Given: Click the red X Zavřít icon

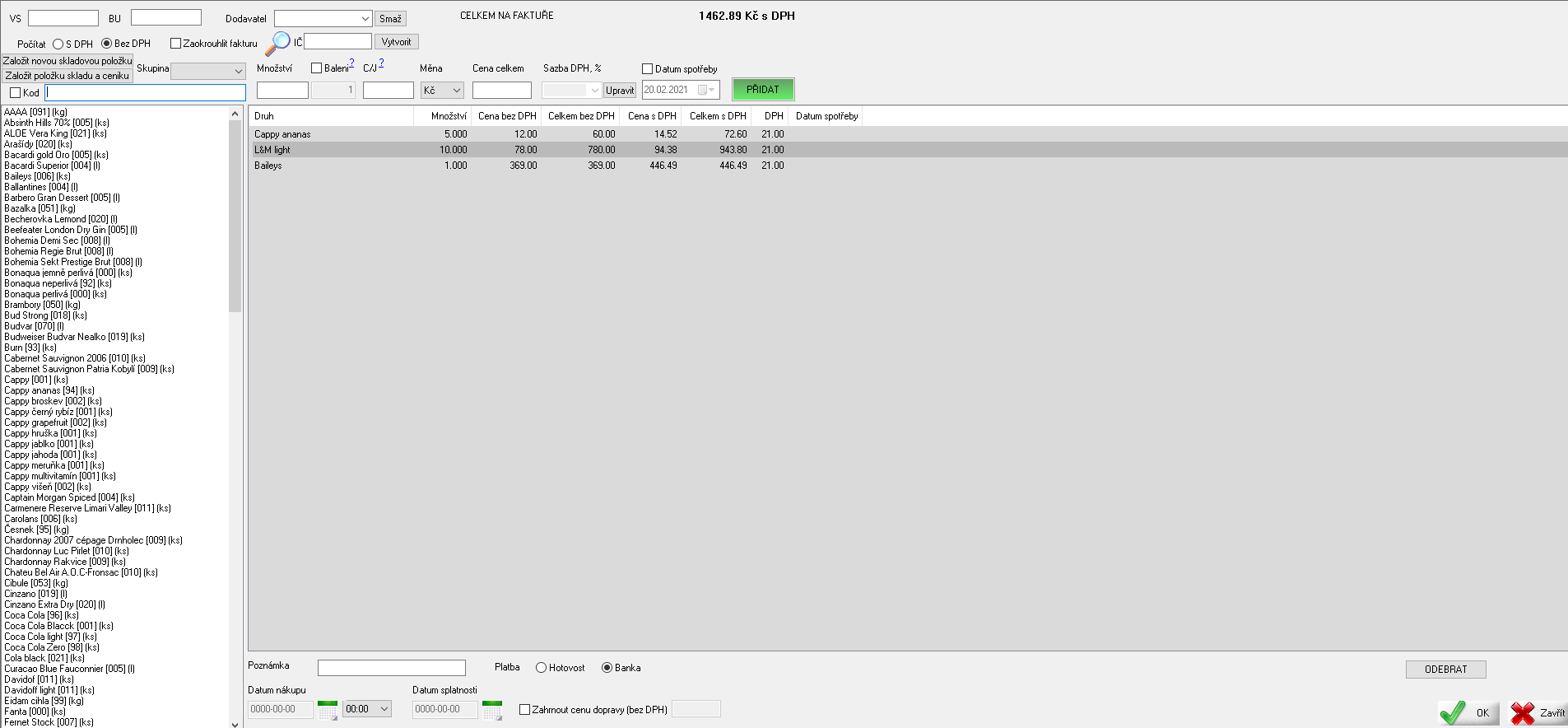Looking at the screenshot, I should coord(1524,712).
